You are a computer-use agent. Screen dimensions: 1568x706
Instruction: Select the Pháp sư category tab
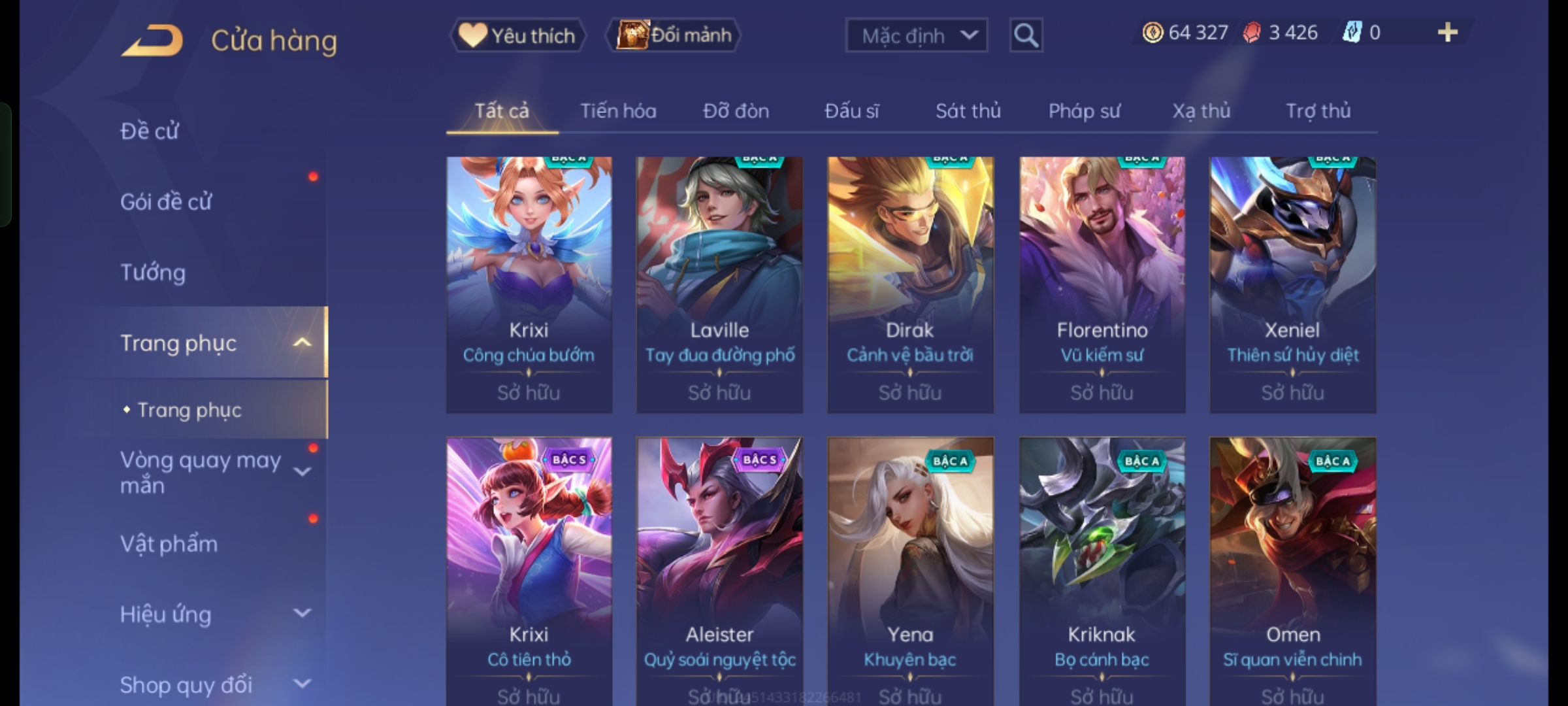pyautogui.click(x=1084, y=111)
